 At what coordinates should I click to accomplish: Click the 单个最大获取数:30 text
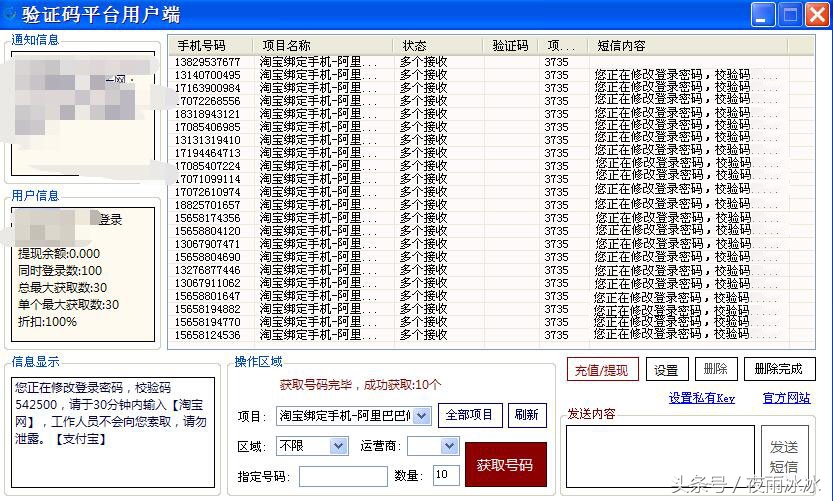(x=68, y=305)
